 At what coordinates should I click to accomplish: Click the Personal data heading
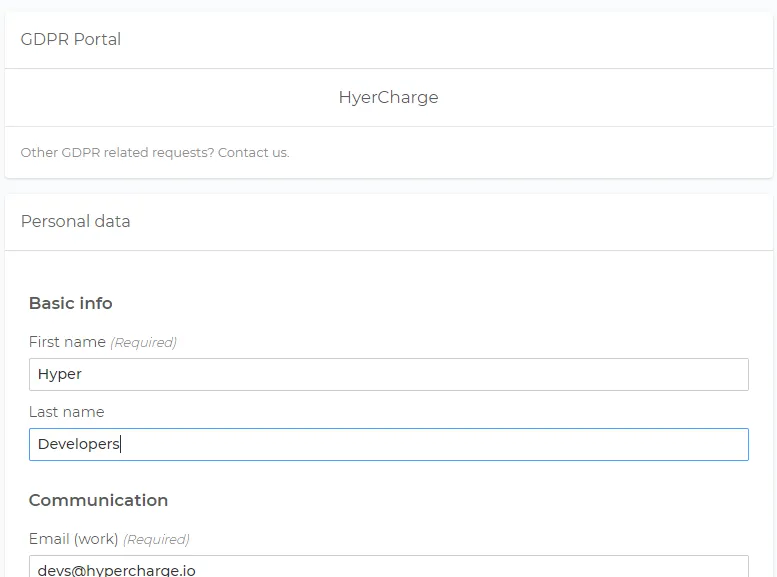[x=75, y=221]
